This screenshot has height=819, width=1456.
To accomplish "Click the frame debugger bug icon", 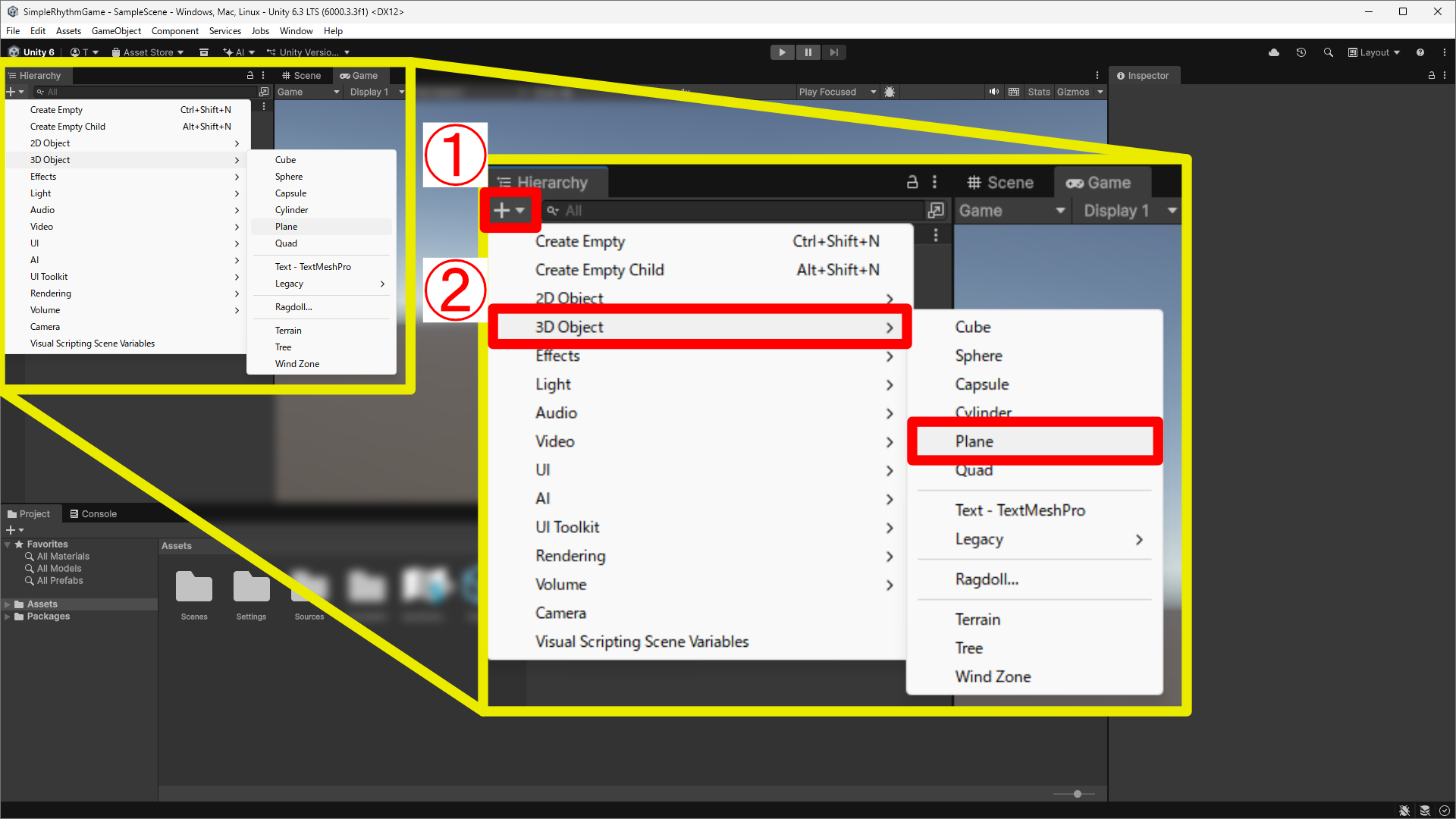I will (890, 92).
